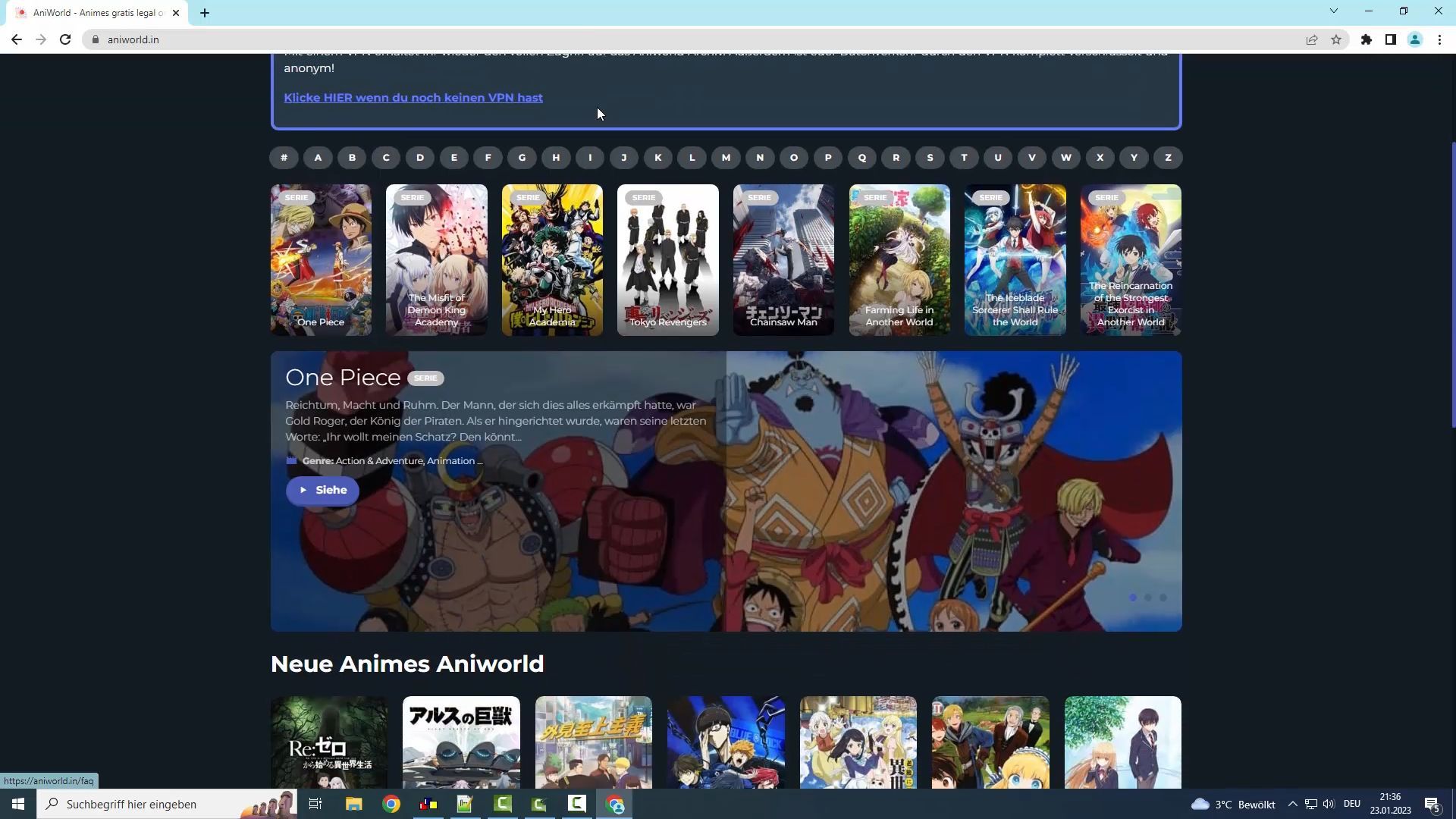The width and height of the screenshot is (1456, 819).
Task: Open The Misfit of Demon King Academy card
Action: [437, 259]
